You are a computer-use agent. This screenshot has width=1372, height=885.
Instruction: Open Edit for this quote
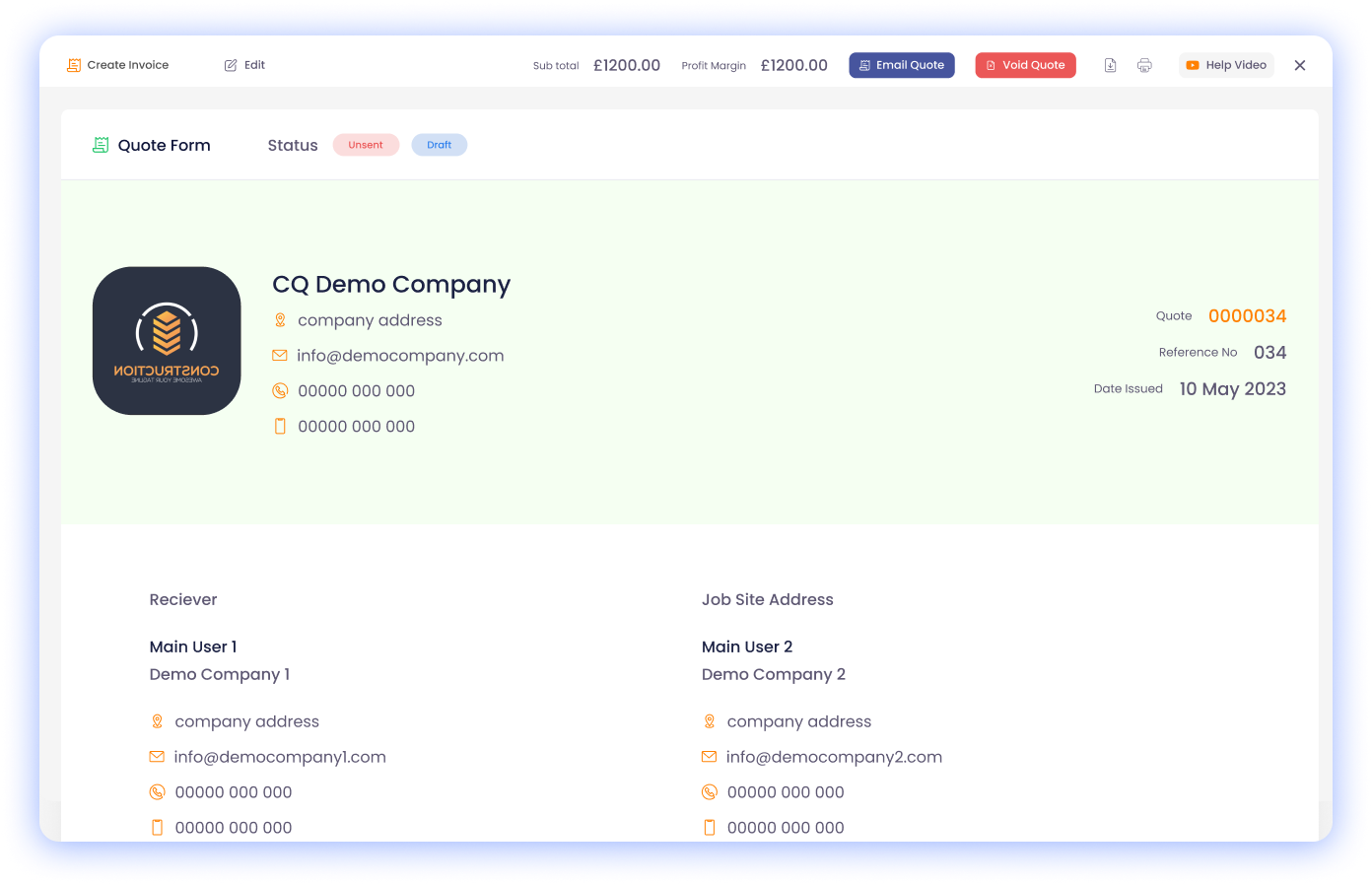(x=244, y=65)
